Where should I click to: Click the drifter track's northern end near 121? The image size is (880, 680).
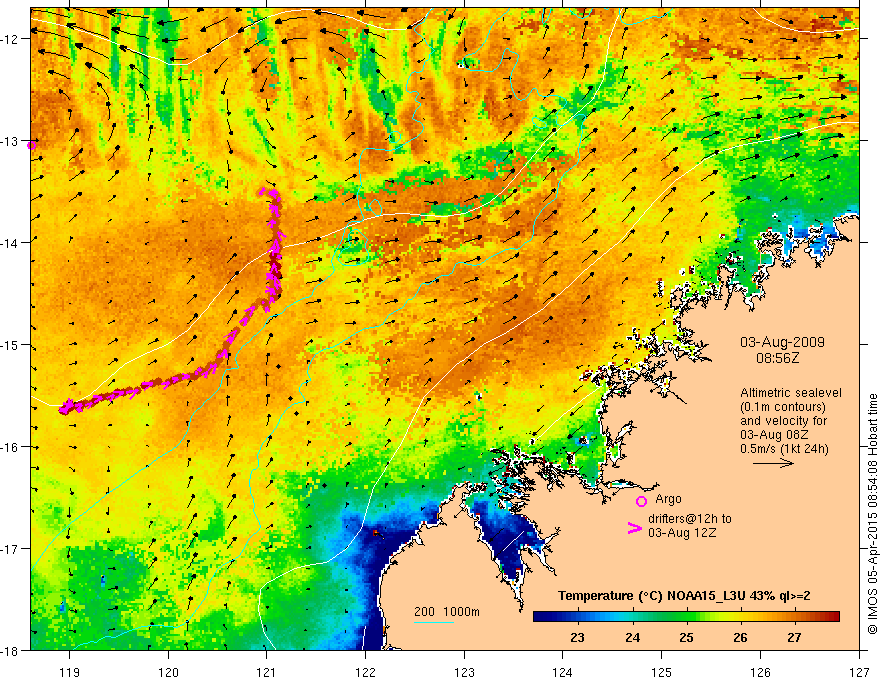click(271, 194)
